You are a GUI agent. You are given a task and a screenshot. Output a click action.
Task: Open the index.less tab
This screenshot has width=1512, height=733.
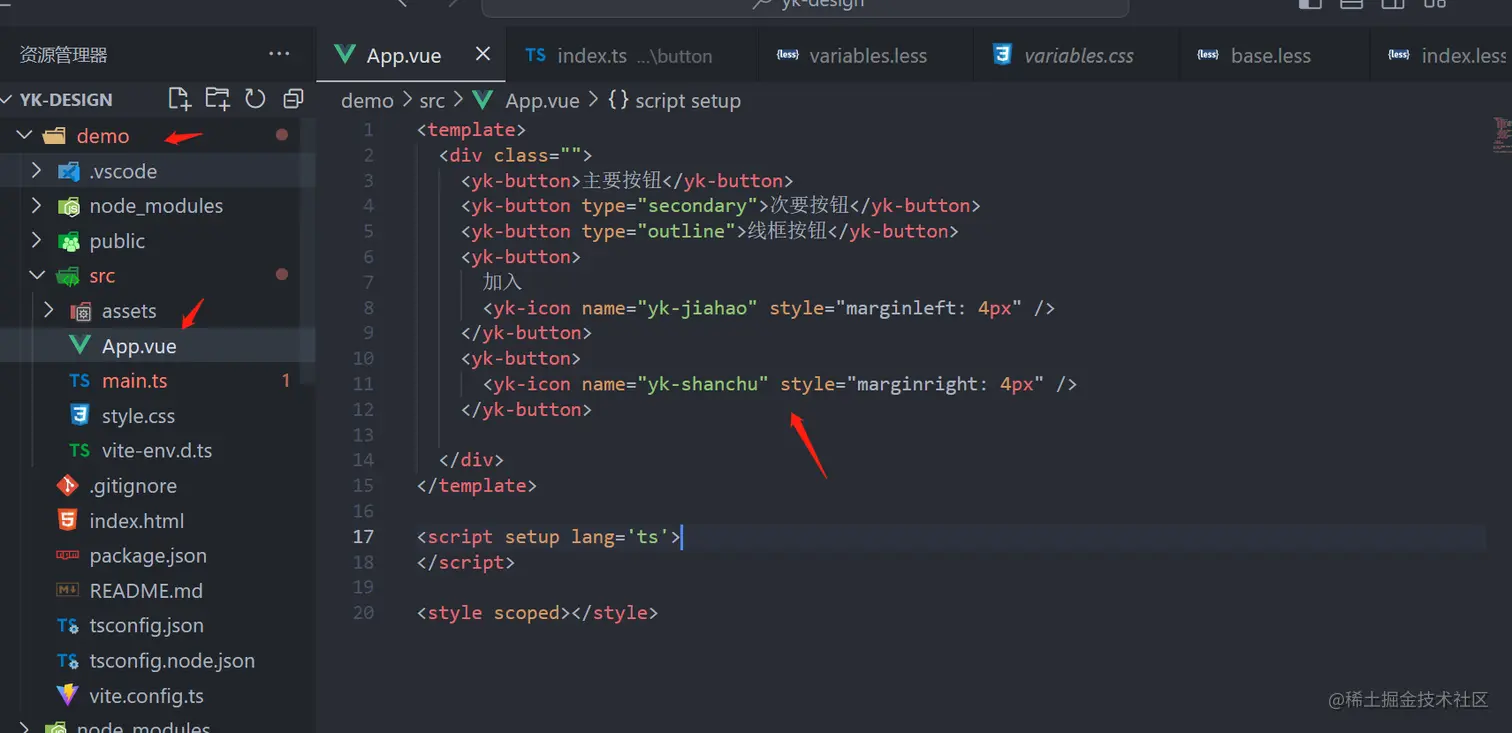click(1441, 55)
